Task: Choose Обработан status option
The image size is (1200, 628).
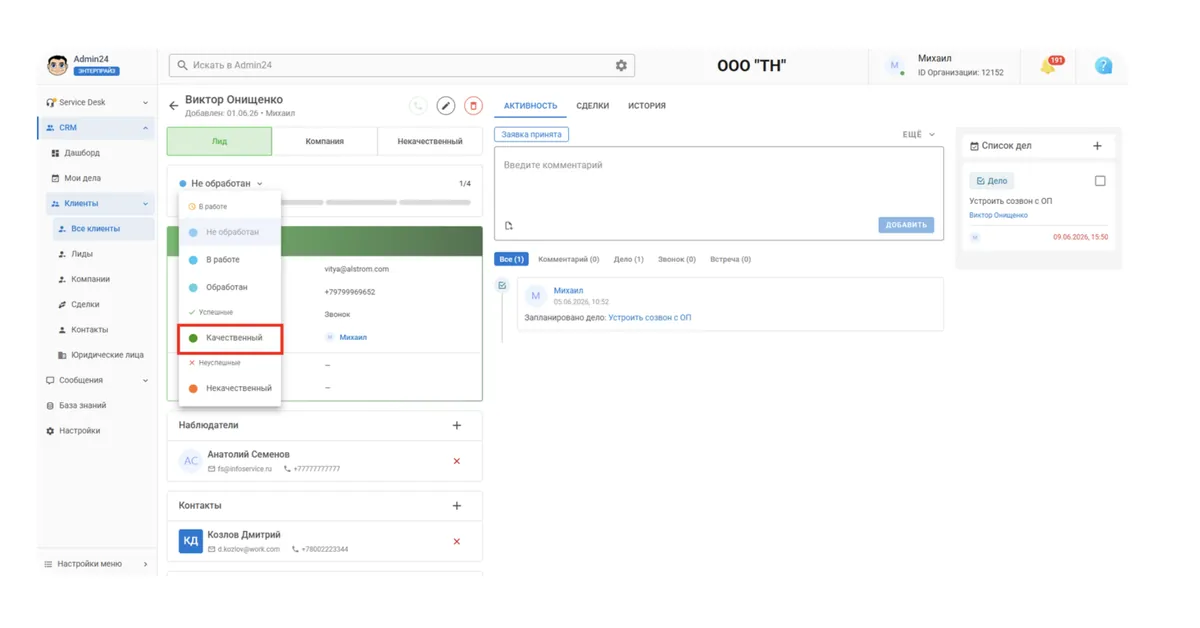Action: click(x=230, y=287)
